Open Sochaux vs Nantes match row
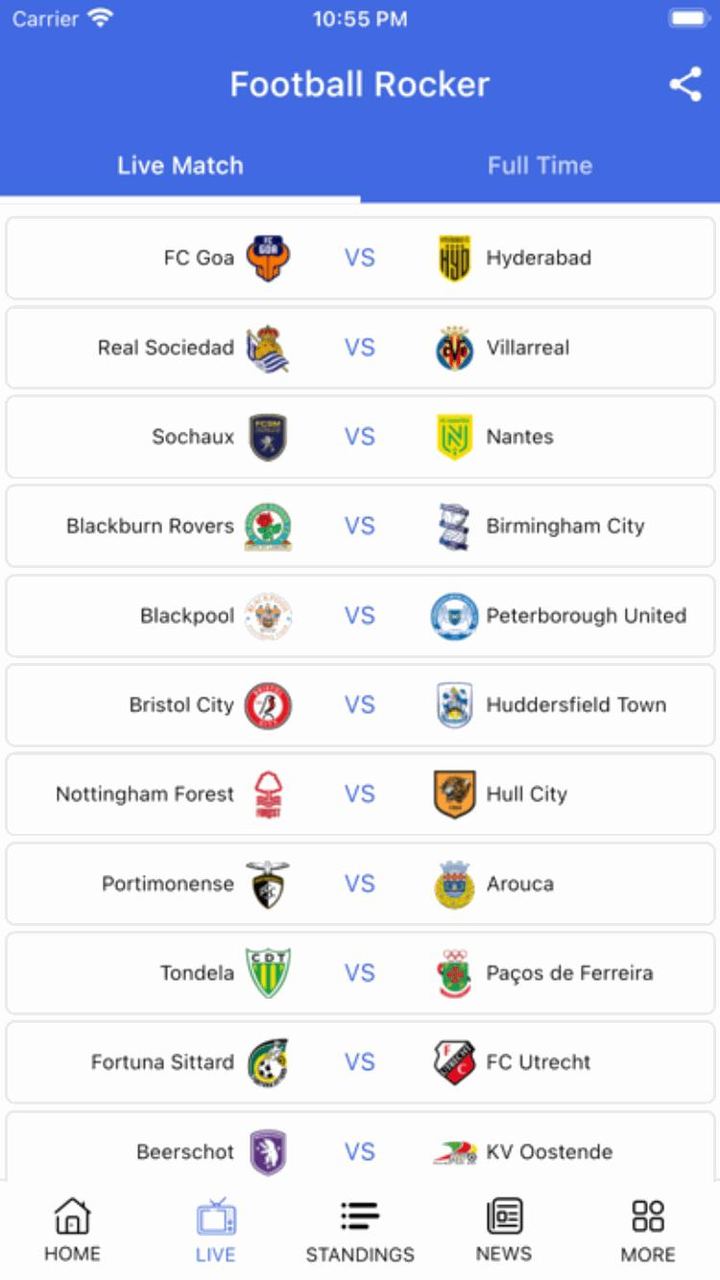The image size is (720, 1280). [x=360, y=437]
